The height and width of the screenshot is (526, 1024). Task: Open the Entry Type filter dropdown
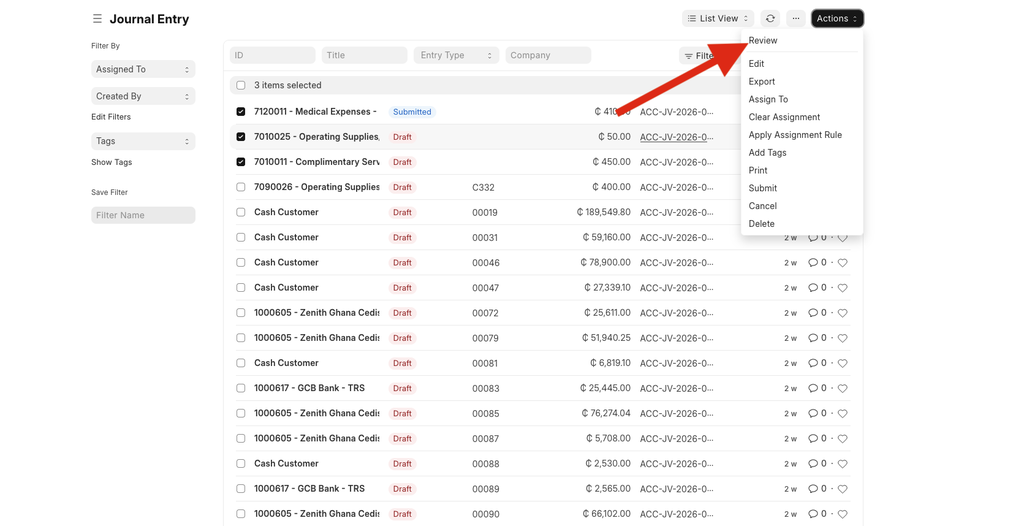455,55
